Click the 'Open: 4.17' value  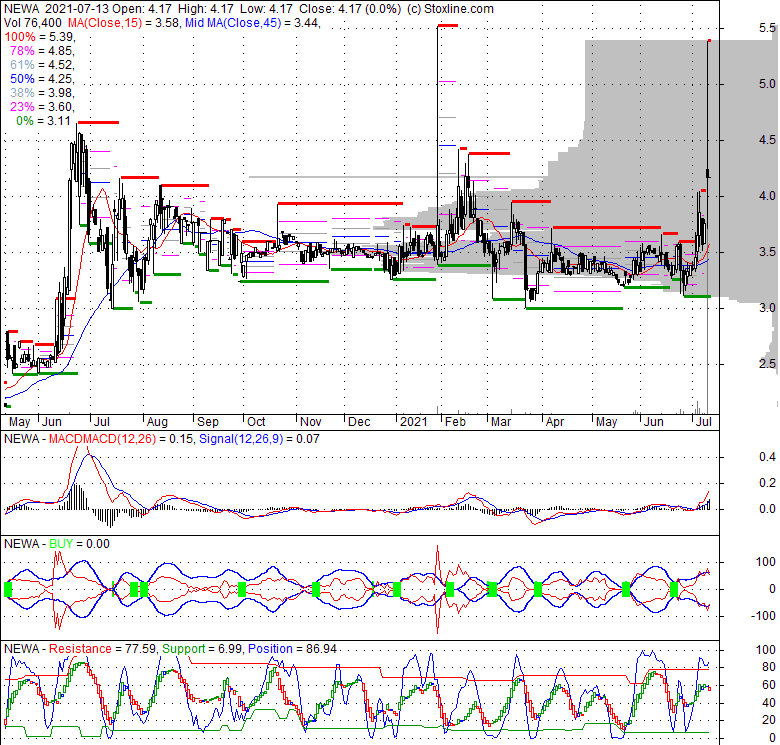[142, 9]
